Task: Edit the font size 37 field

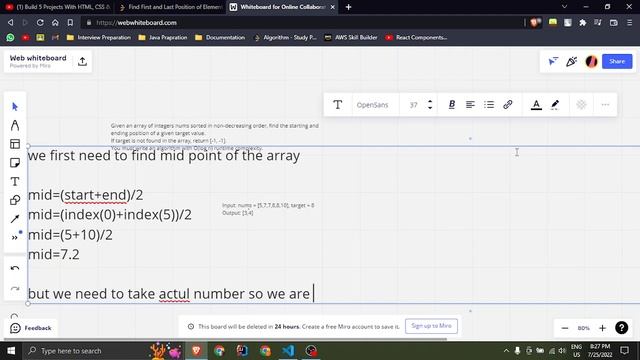Action: click(413, 105)
